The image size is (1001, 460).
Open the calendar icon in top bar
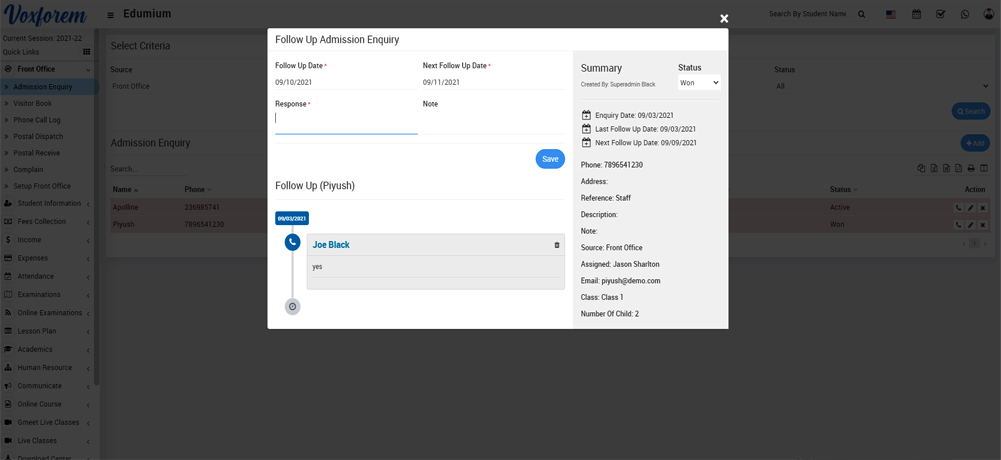click(916, 14)
